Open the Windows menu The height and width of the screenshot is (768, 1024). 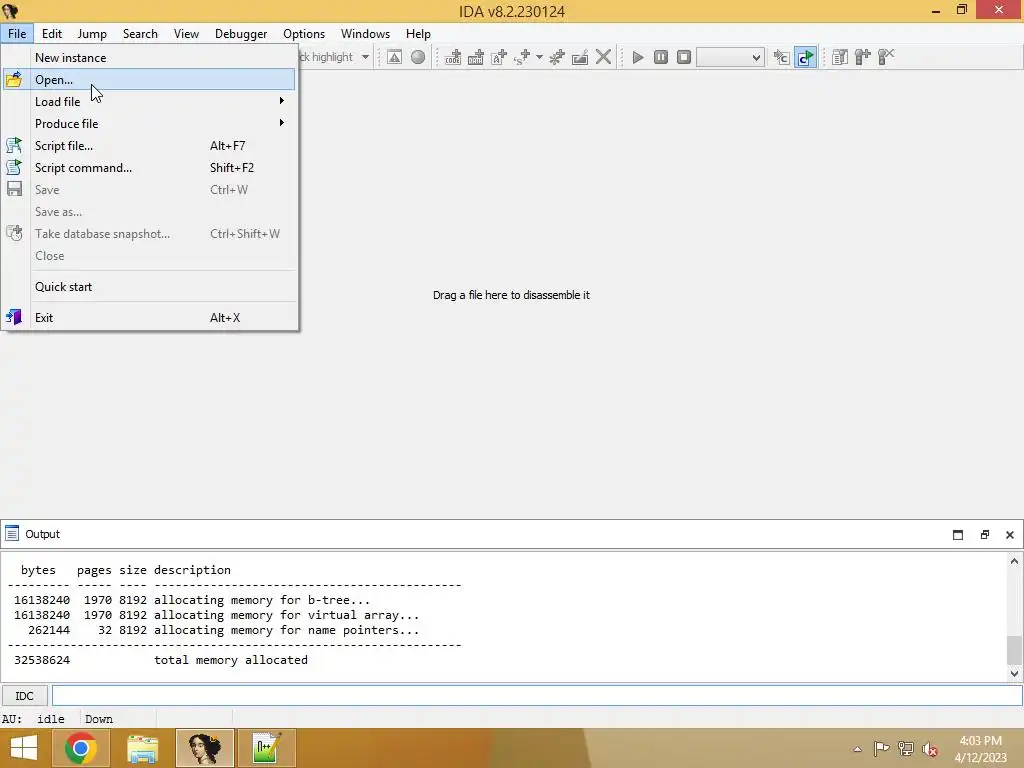[x=365, y=33]
